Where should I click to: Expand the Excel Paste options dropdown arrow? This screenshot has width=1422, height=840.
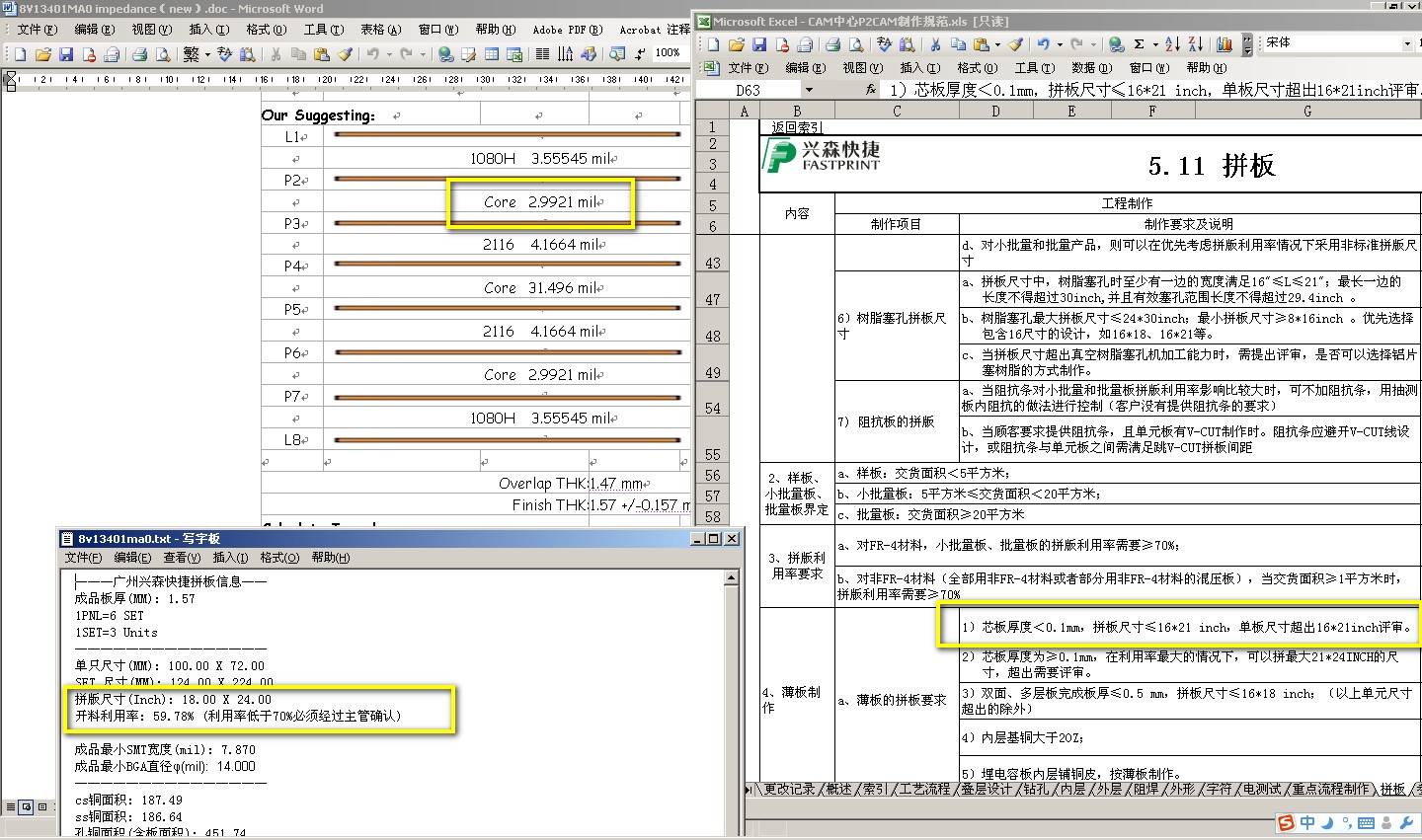point(997,44)
